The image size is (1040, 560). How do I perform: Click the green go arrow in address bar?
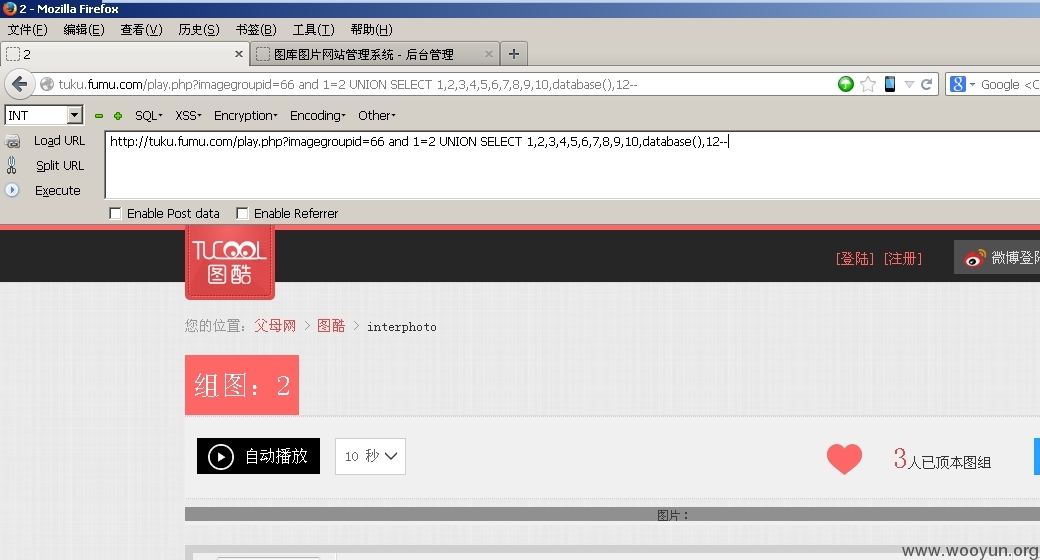[x=846, y=84]
